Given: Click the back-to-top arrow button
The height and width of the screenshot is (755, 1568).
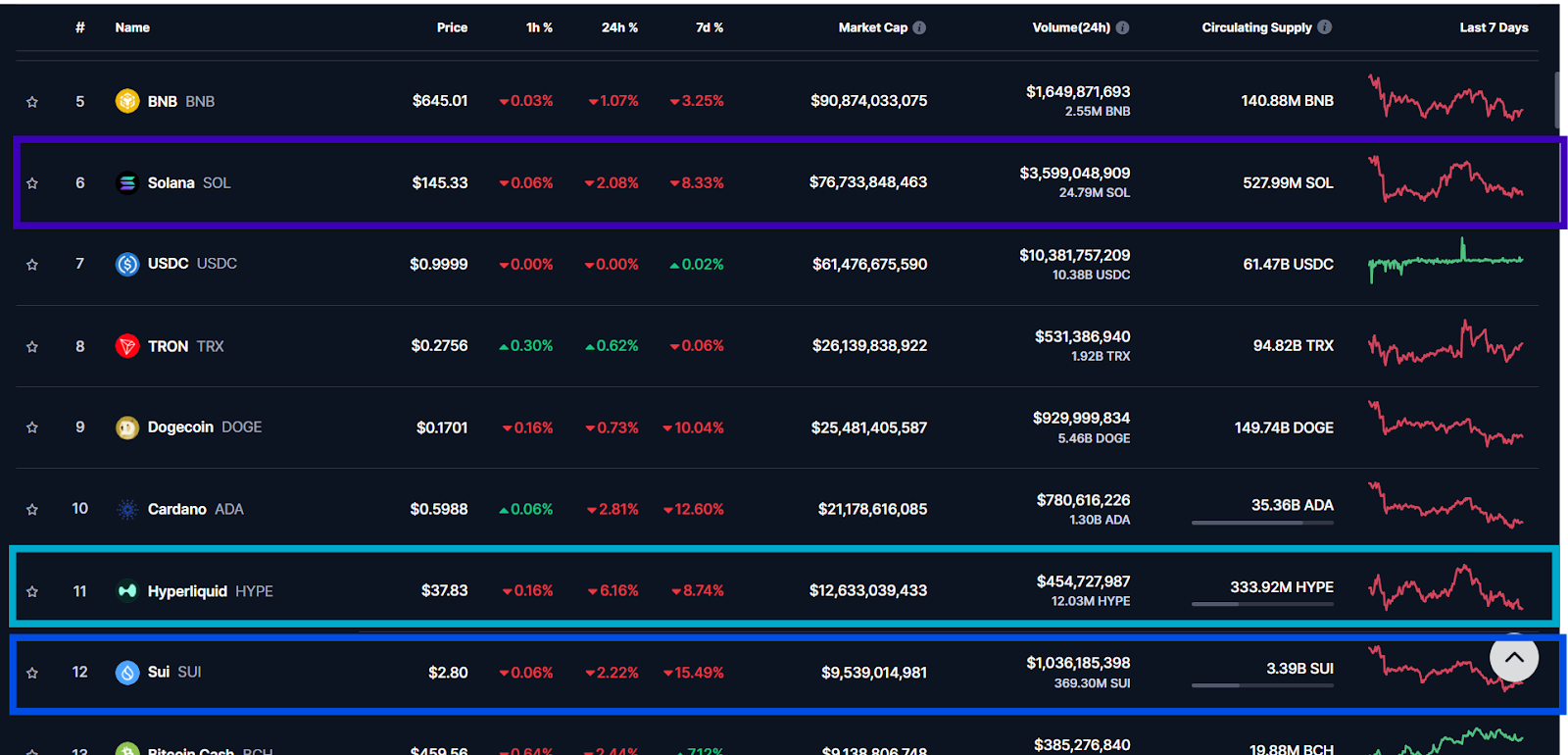Looking at the screenshot, I should click(1514, 658).
